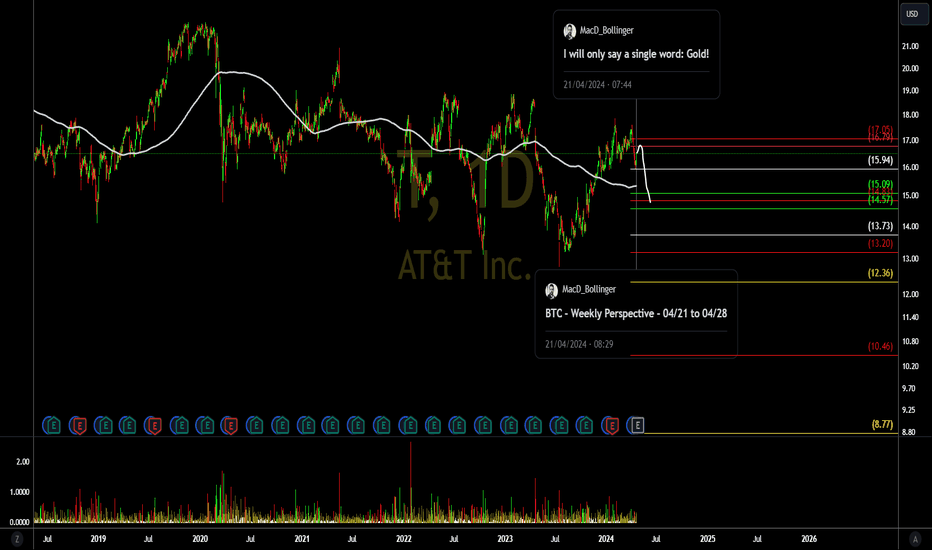Image resolution: width=932 pixels, height=550 pixels.
Task: Select the (17.05) red level label
Action: point(880,129)
